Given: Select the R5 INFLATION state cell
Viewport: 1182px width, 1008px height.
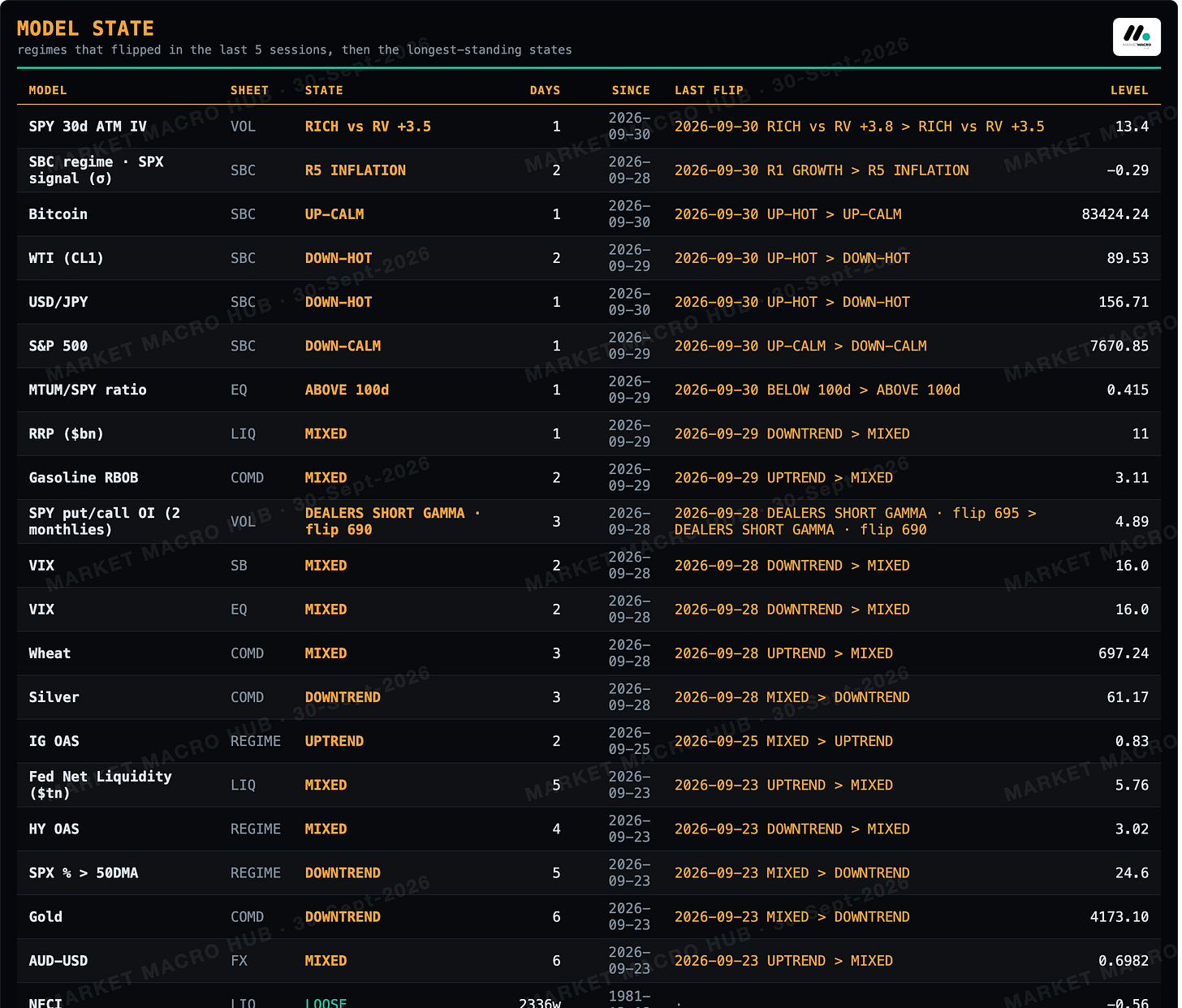Looking at the screenshot, I should tap(356, 170).
